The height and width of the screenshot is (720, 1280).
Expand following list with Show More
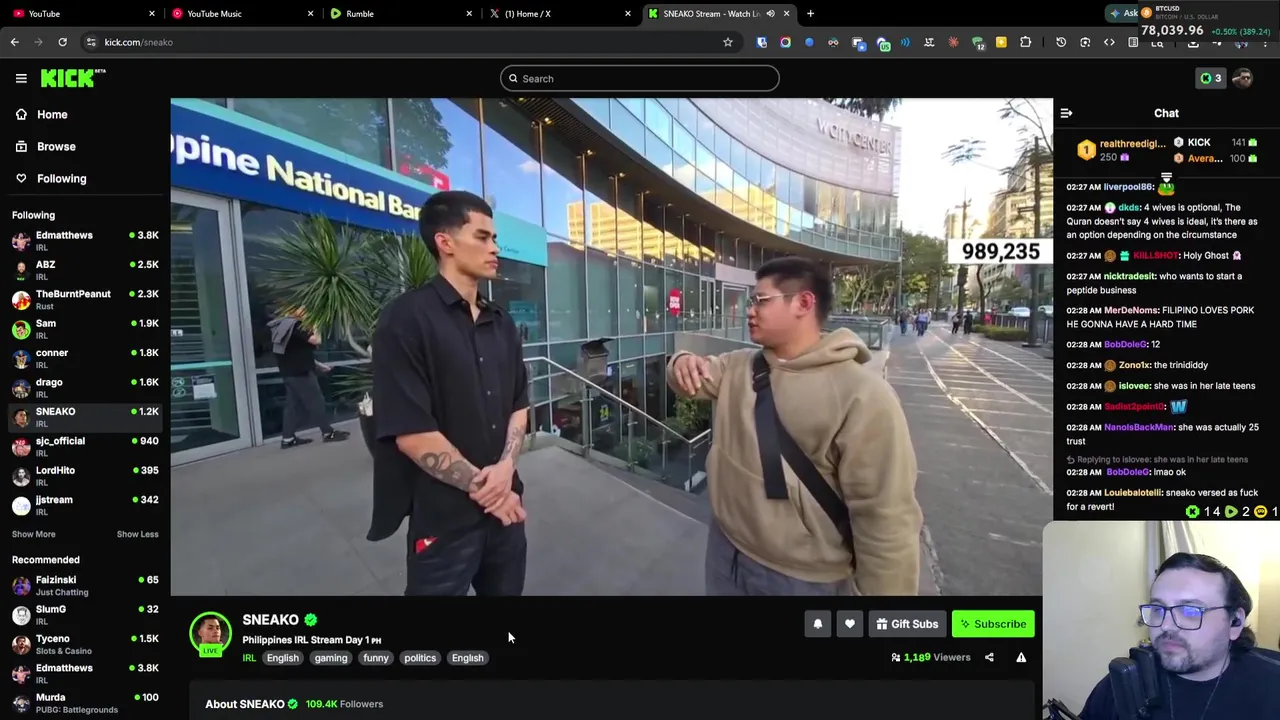pos(33,534)
